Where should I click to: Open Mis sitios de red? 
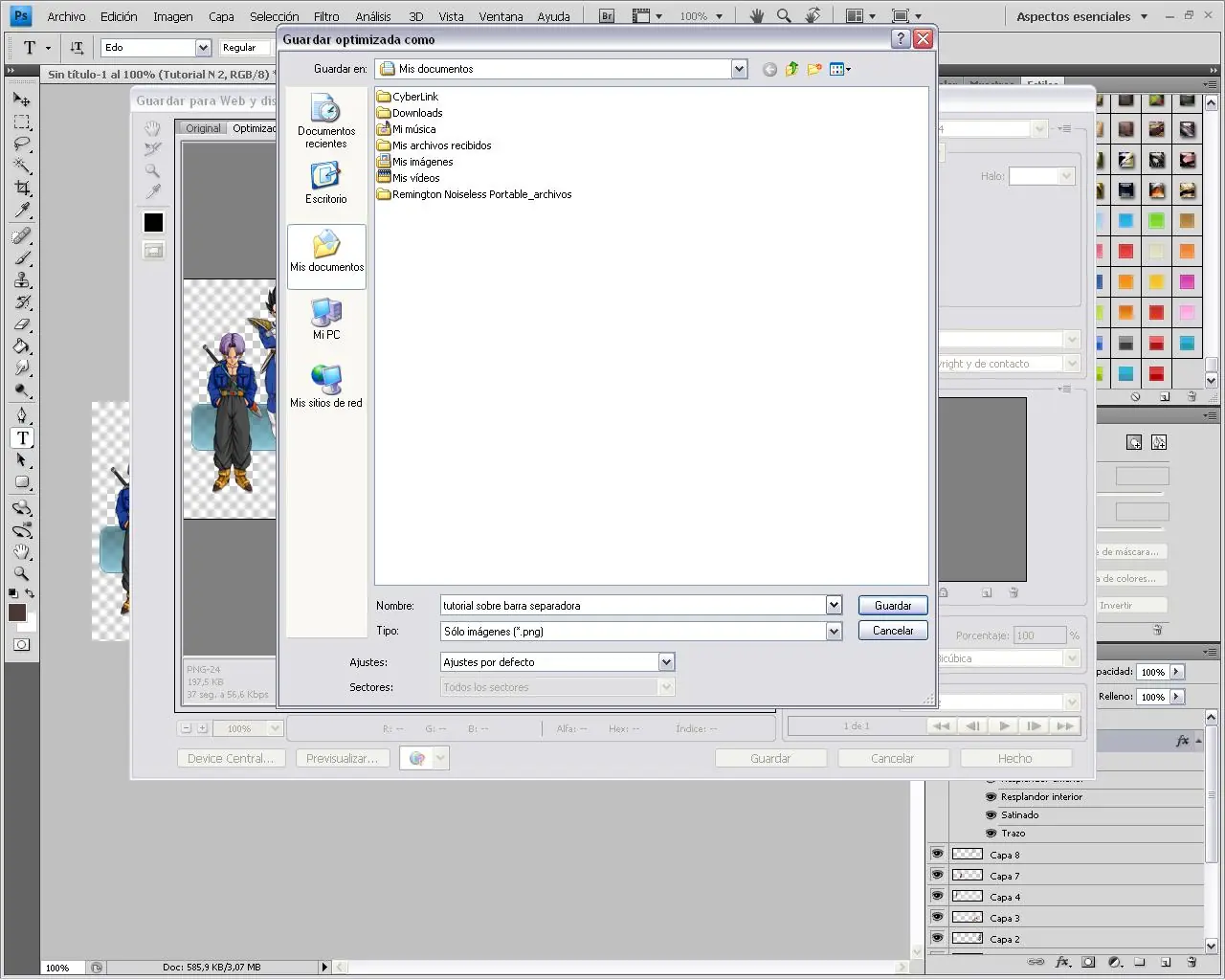pos(326,387)
